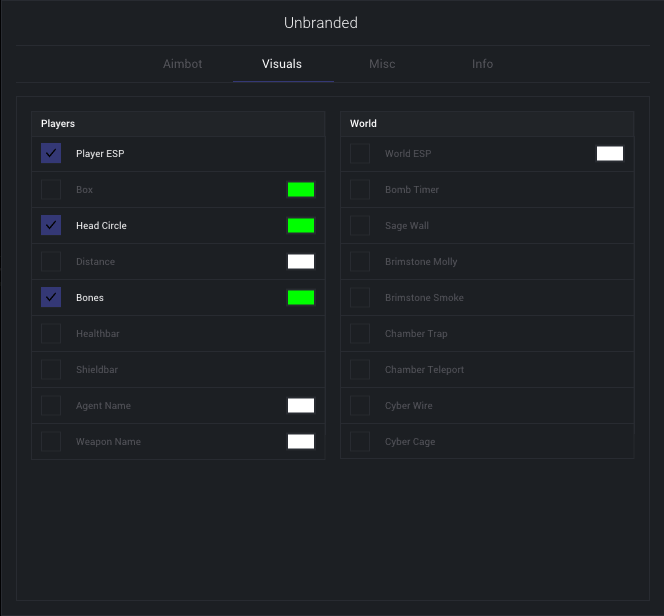The image size is (664, 616).
Task: Tick the Brimstone Smoke checkbox
Action: [x=360, y=297]
